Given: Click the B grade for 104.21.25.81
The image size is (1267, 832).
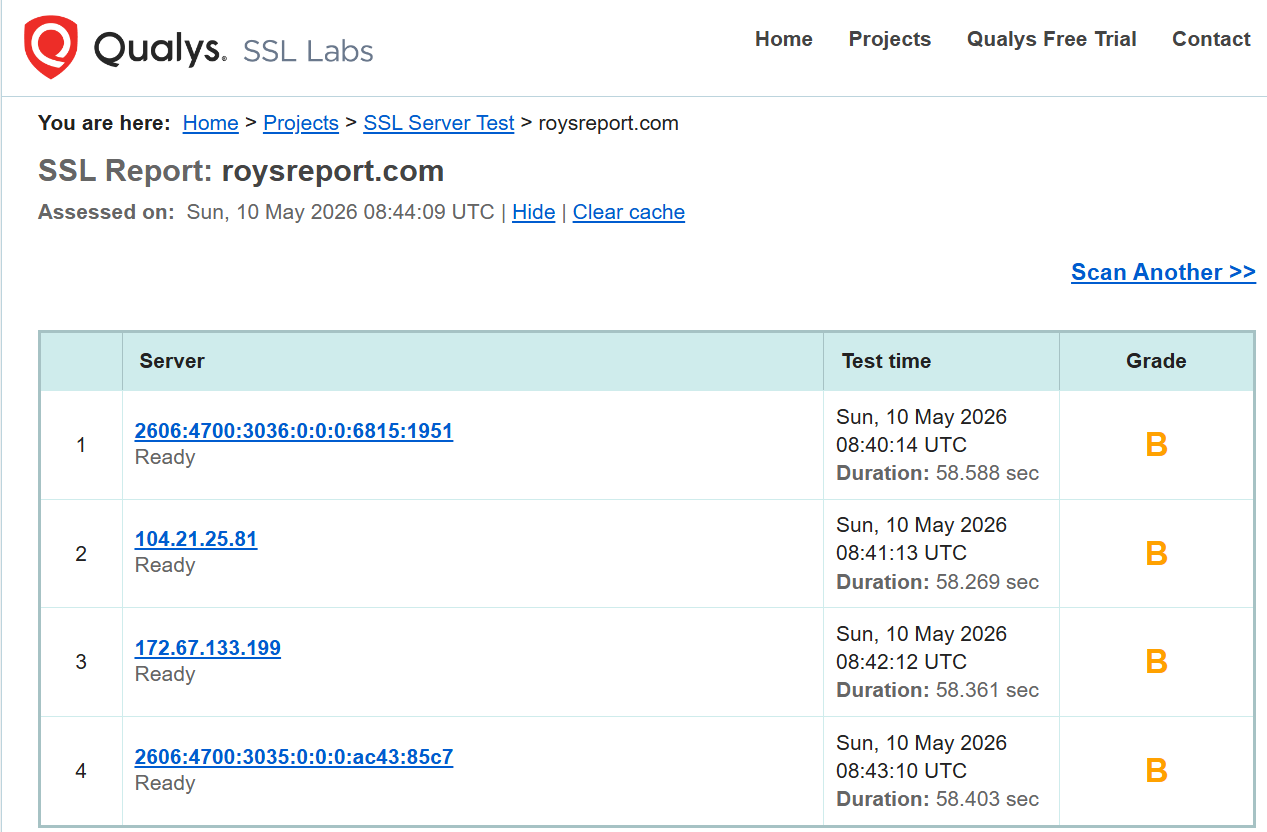Looking at the screenshot, I should [1156, 553].
